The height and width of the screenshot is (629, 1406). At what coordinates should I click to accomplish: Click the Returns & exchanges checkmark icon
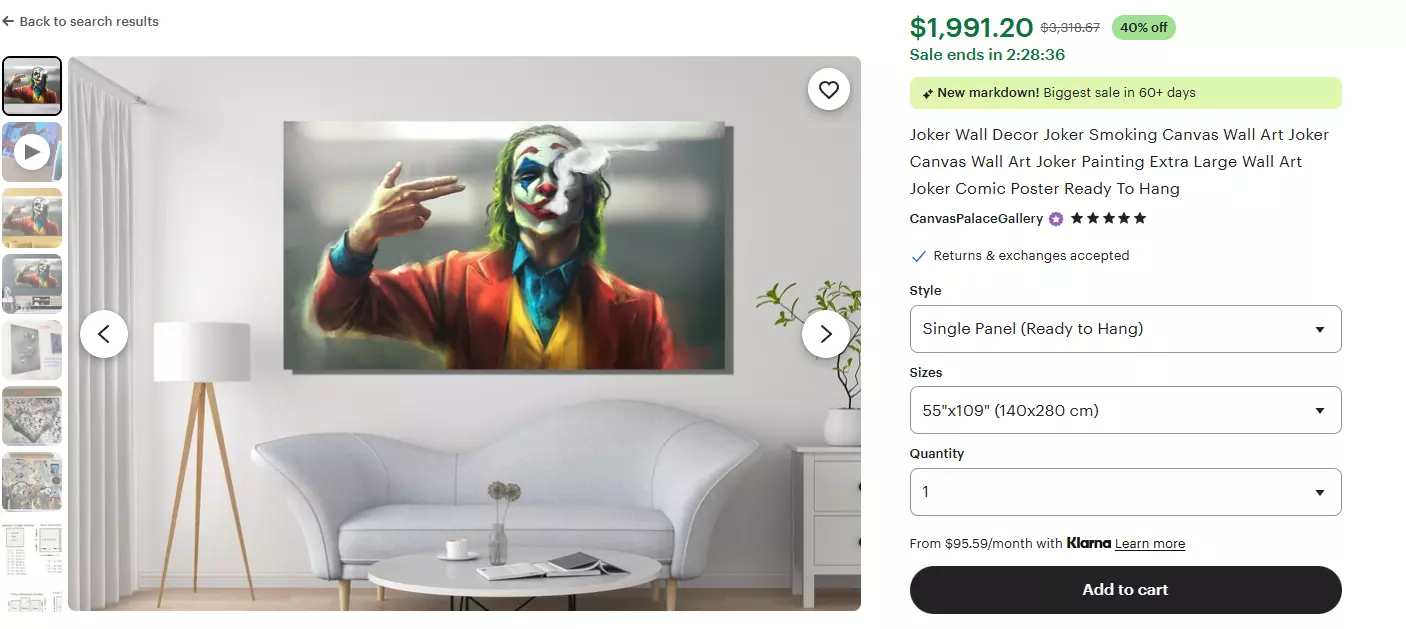[918, 256]
